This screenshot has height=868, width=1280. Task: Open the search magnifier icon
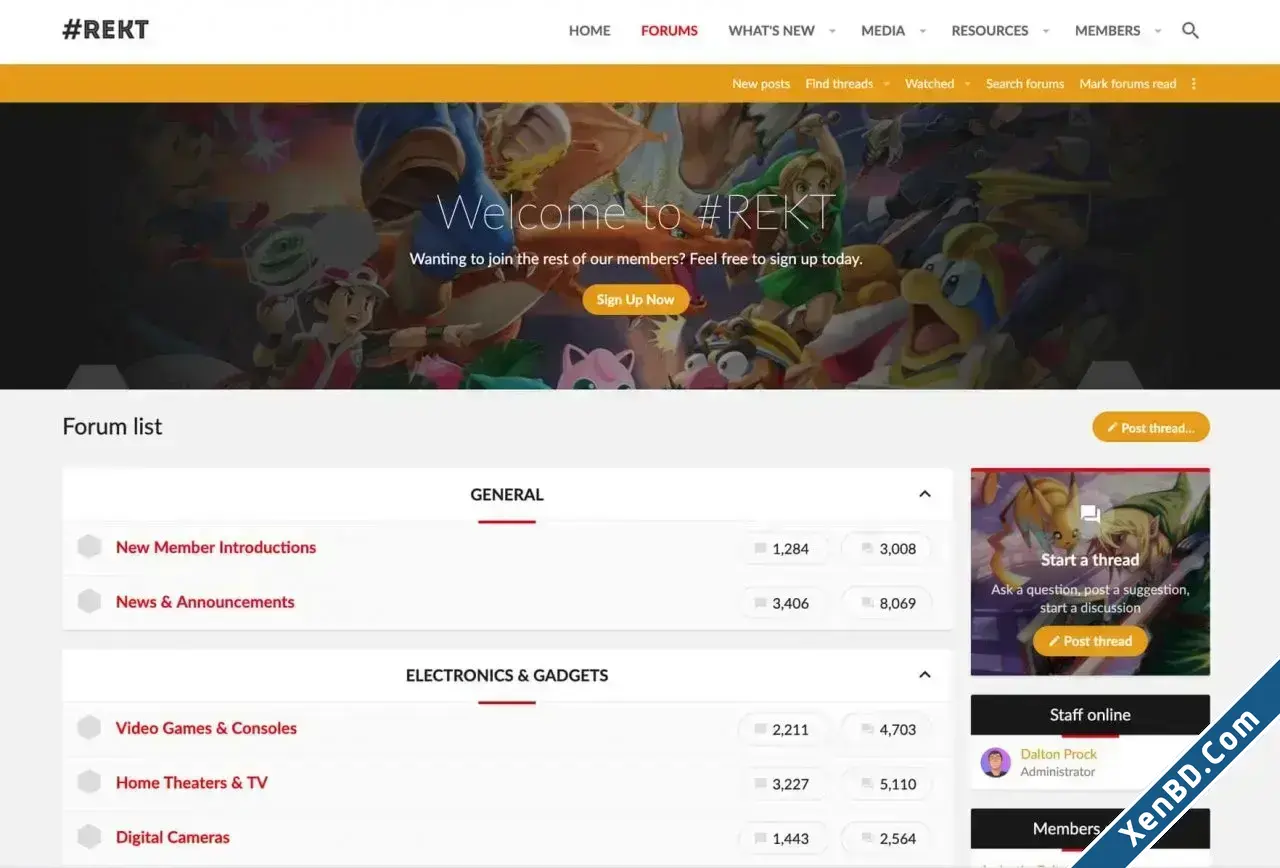pyautogui.click(x=1190, y=31)
